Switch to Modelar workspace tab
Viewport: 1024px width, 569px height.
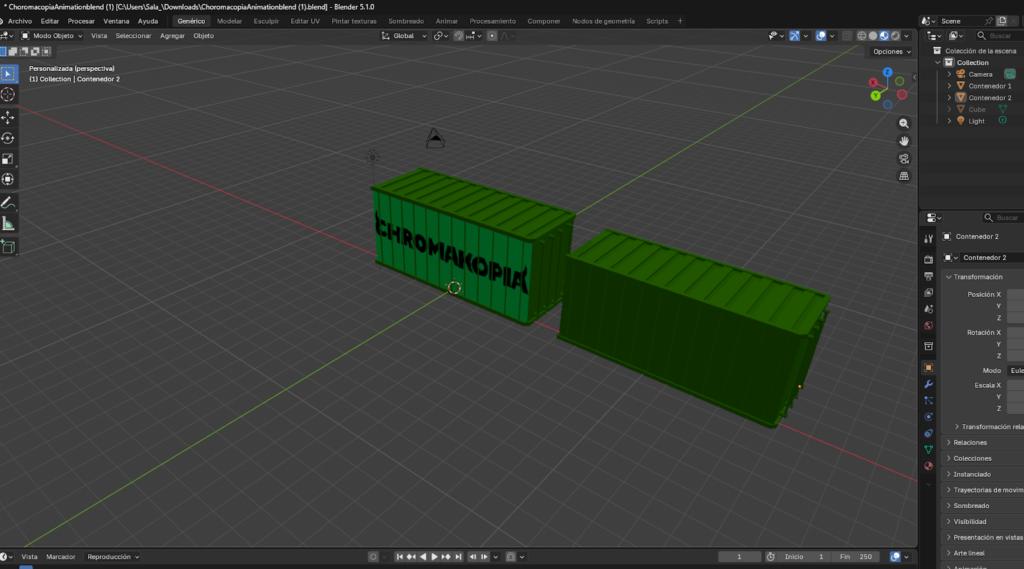pyautogui.click(x=229, y=21)
